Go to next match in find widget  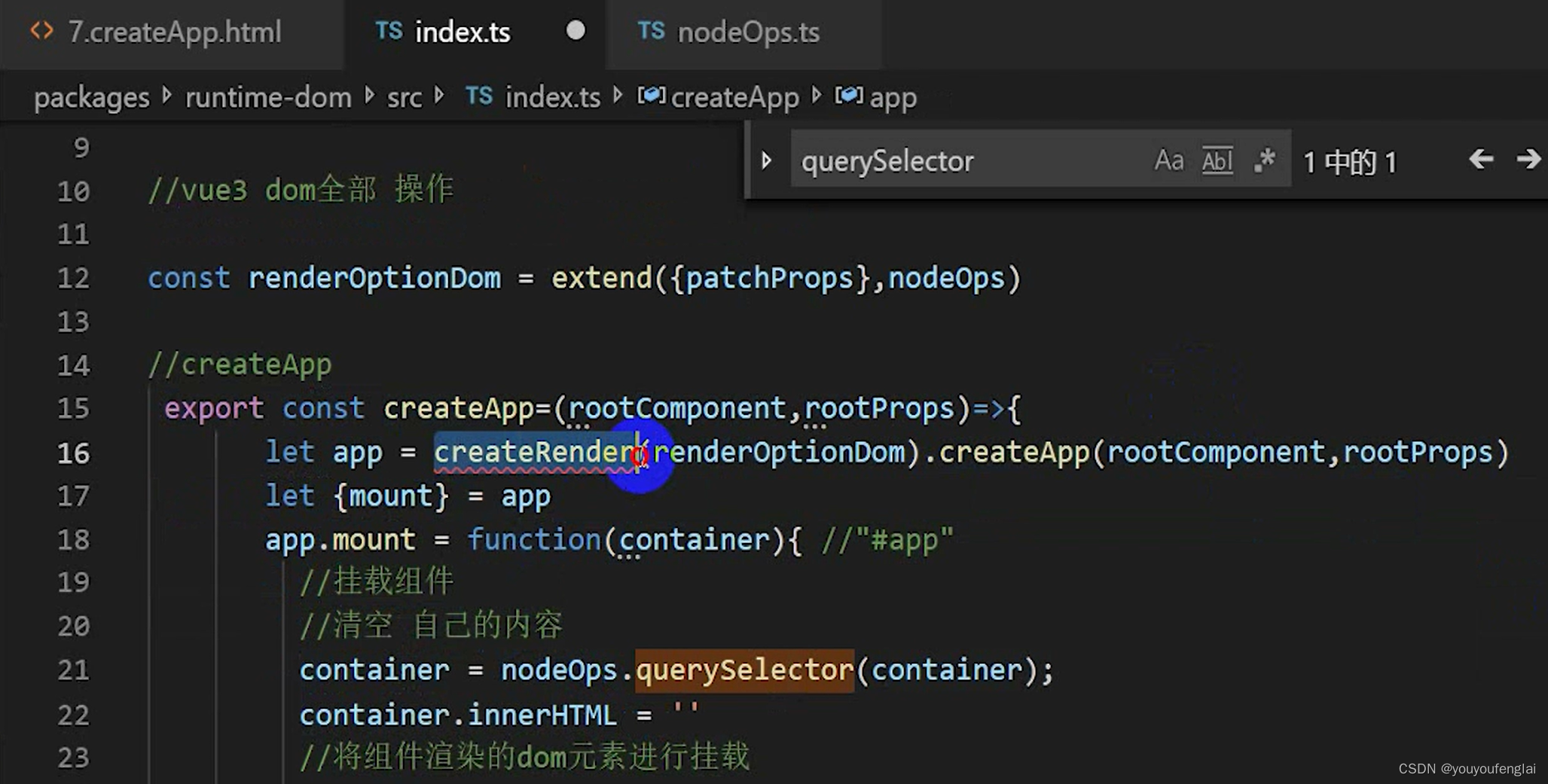pos(1528,160)
